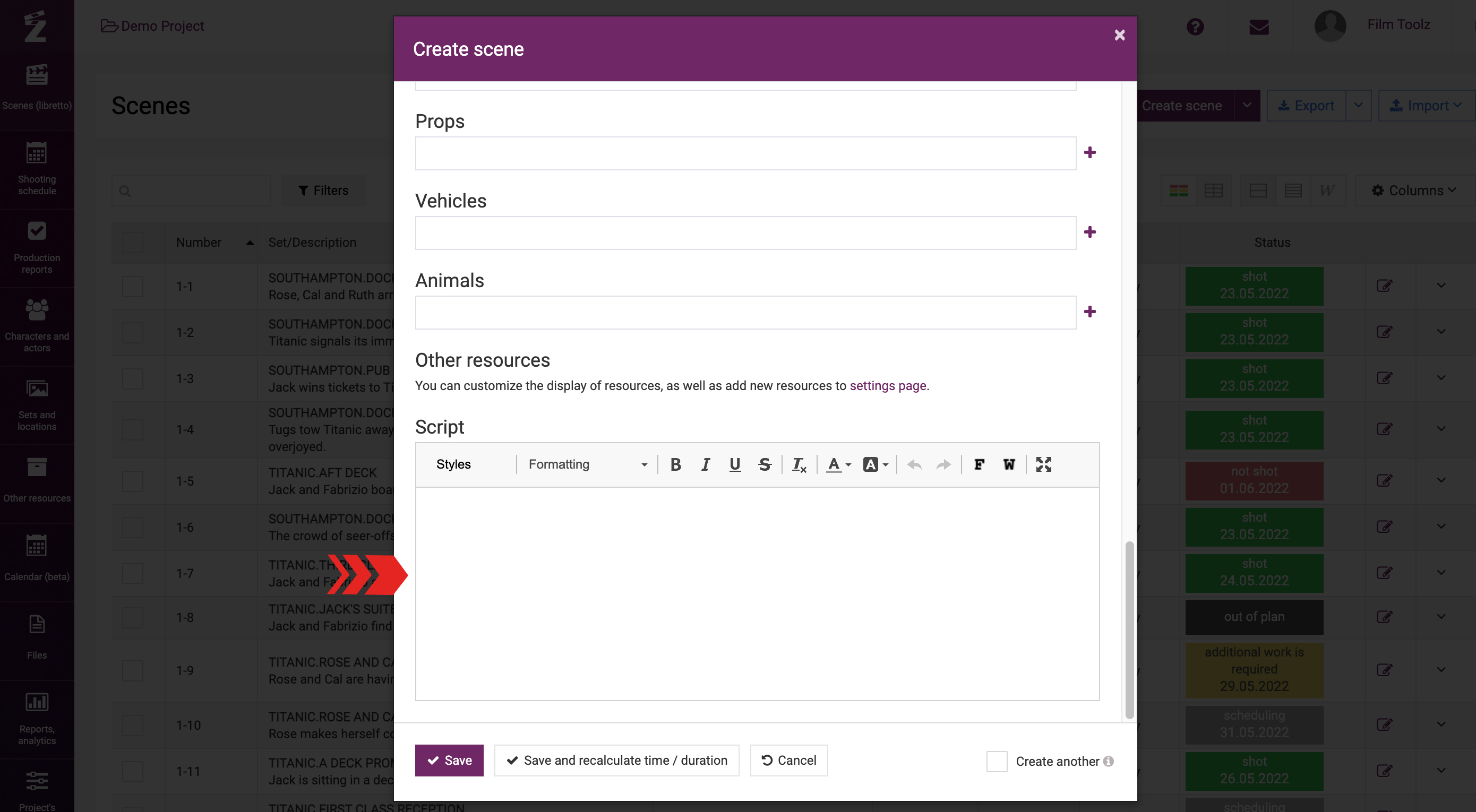This screenshot has width=1476, height=812.
Task: Select the checkbox for scene 1-8
Action: point(132,617)
